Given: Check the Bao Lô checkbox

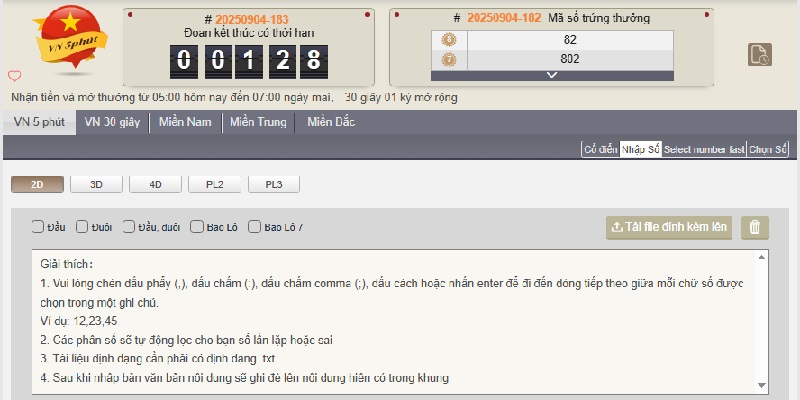Looking at the screenshot, I should tap(197, 227).
